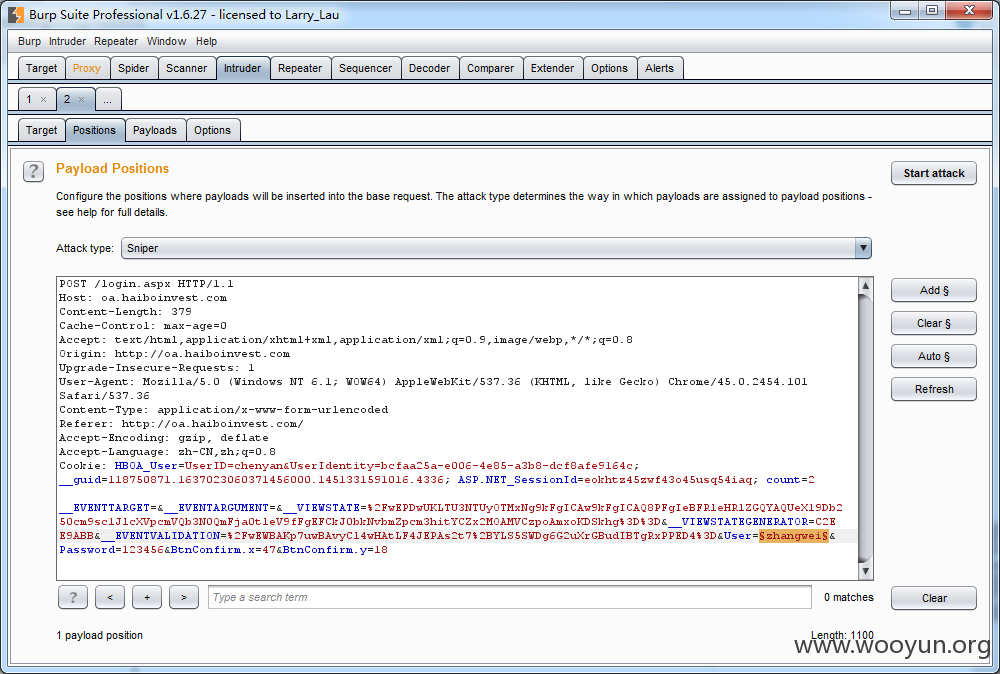The height and width of the screenshot is (674, 1000).
Task: Focus the search term input field
Action: click(510, 597)
